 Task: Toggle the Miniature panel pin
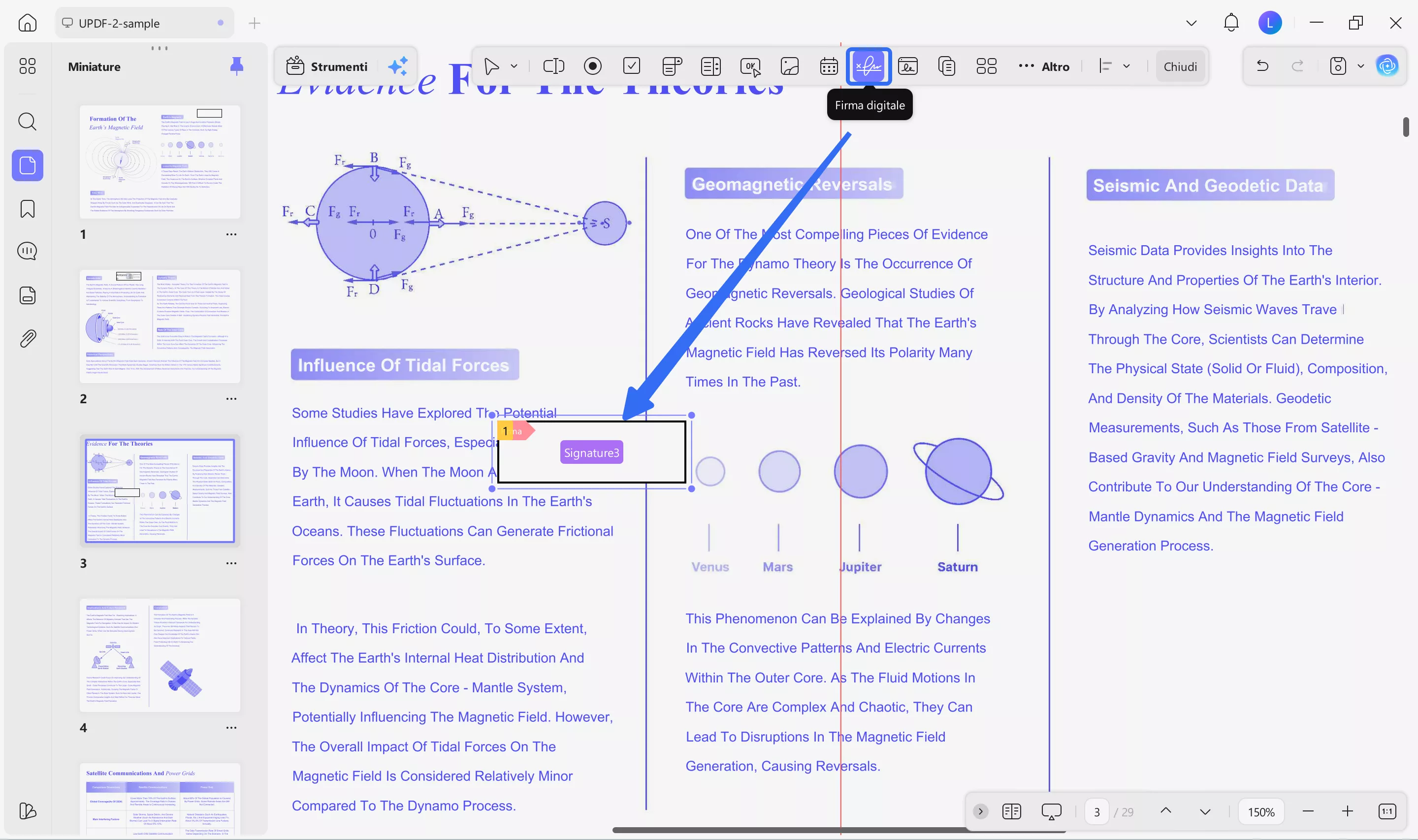[236, 66]
